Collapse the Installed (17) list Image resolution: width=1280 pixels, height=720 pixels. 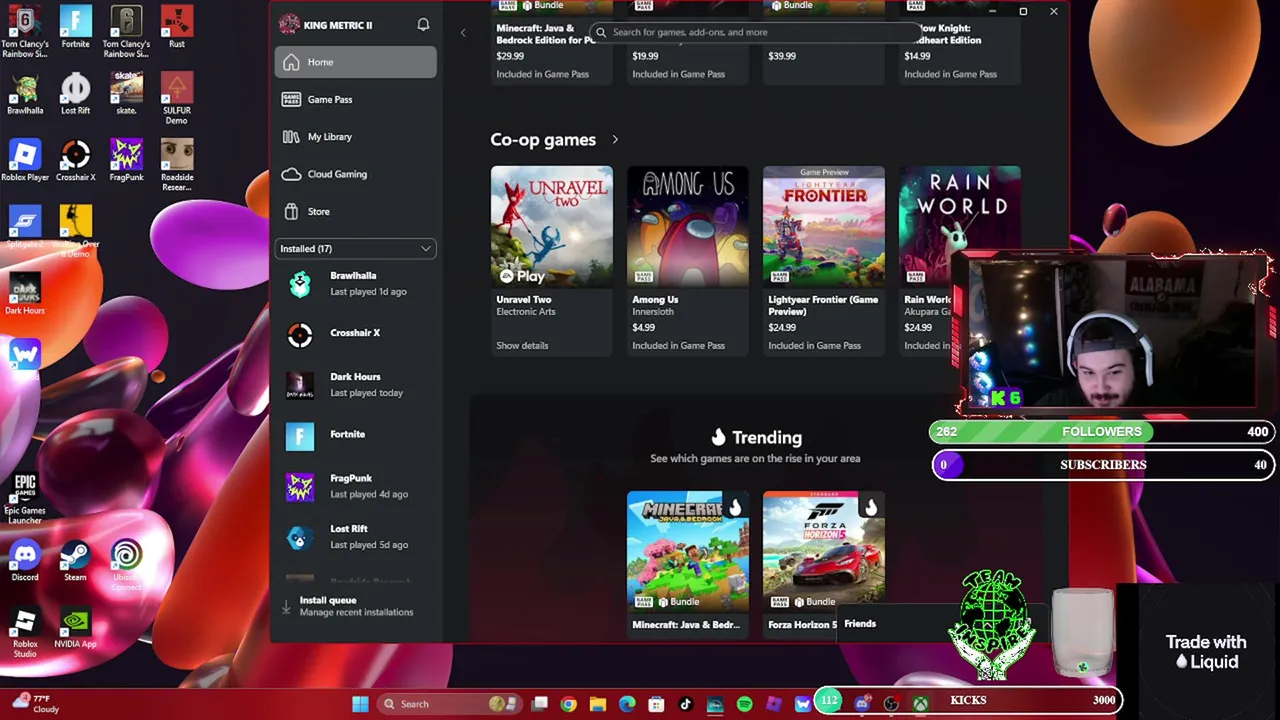(x=355, y=248)
